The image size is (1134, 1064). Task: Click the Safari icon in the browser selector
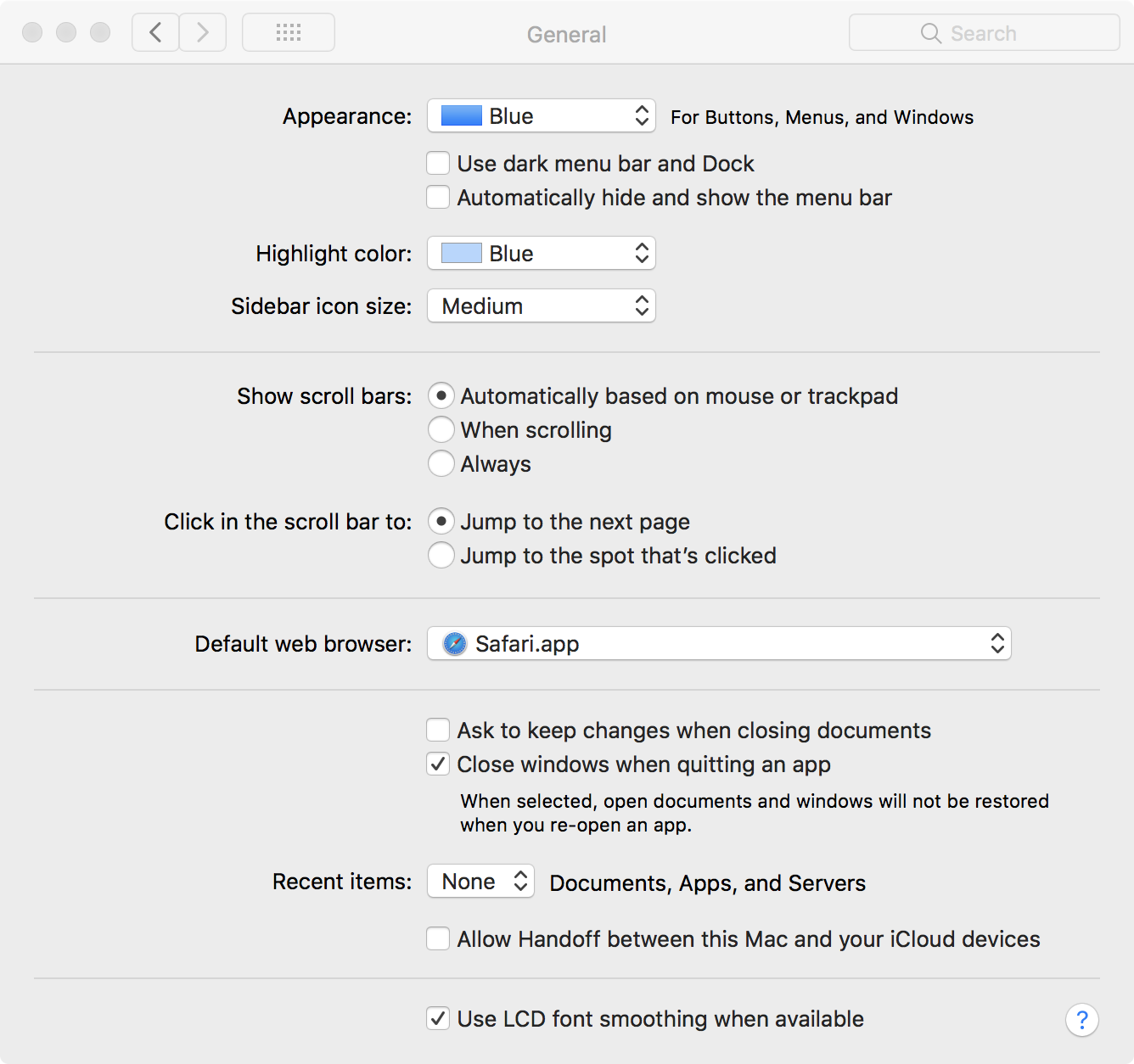coord(454,644)
